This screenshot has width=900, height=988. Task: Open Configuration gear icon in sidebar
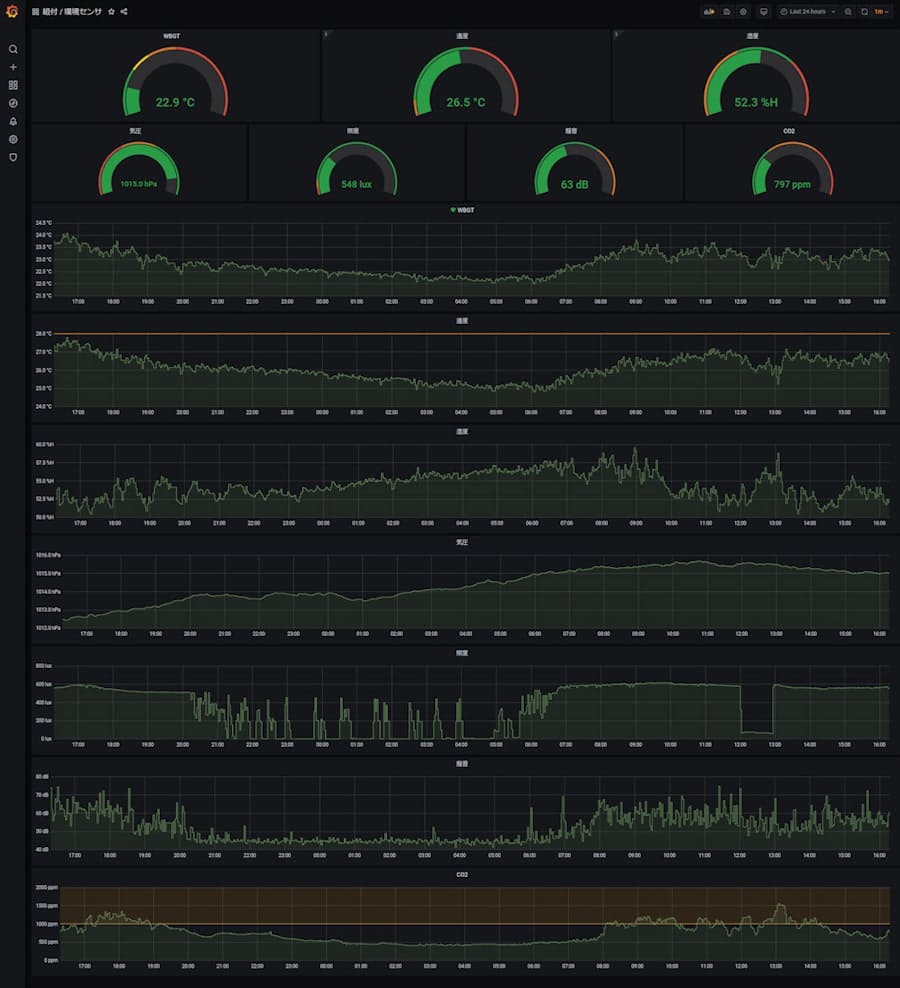[x=13, y=139]
